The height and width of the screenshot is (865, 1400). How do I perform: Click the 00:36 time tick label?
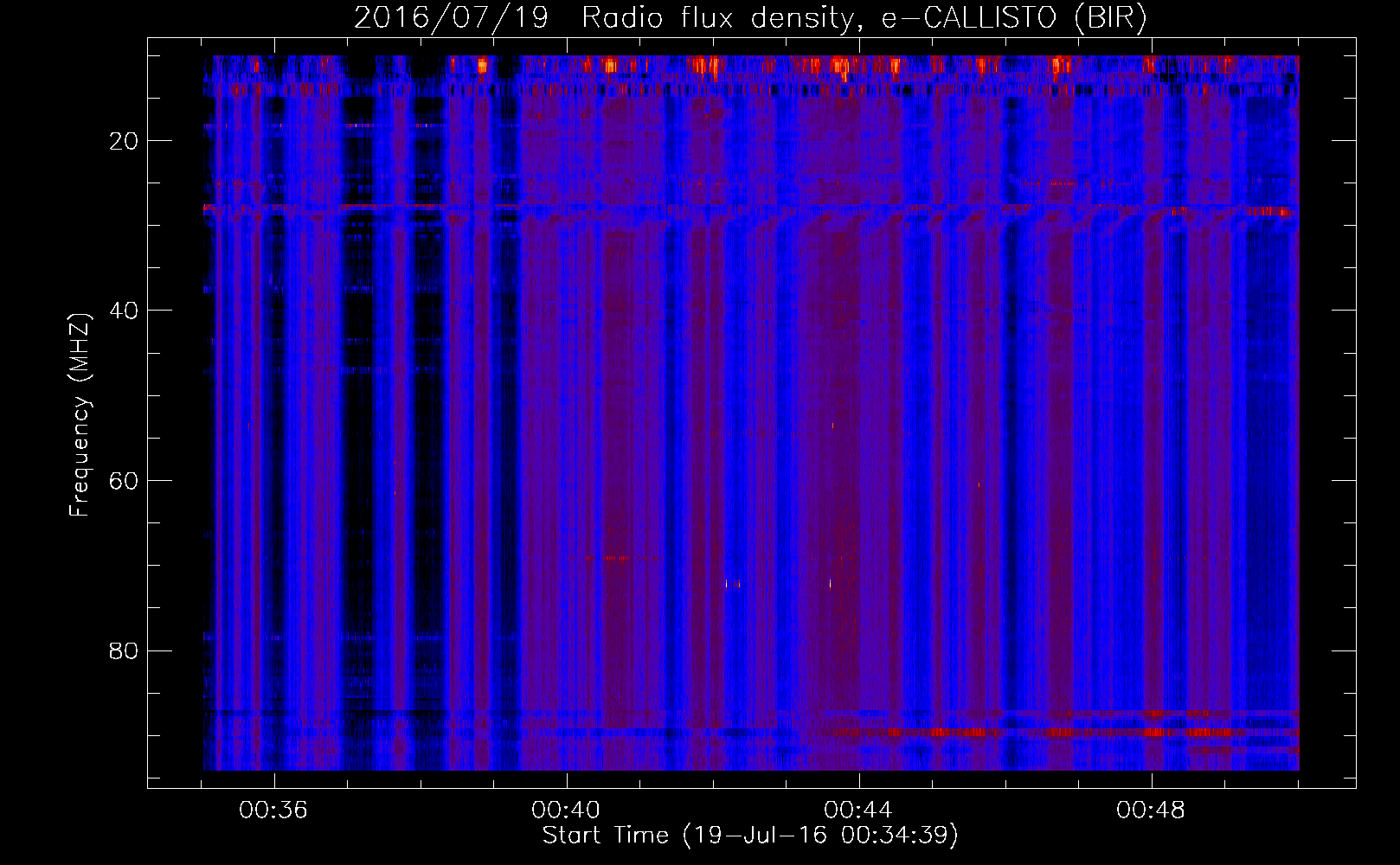[273, 811]
